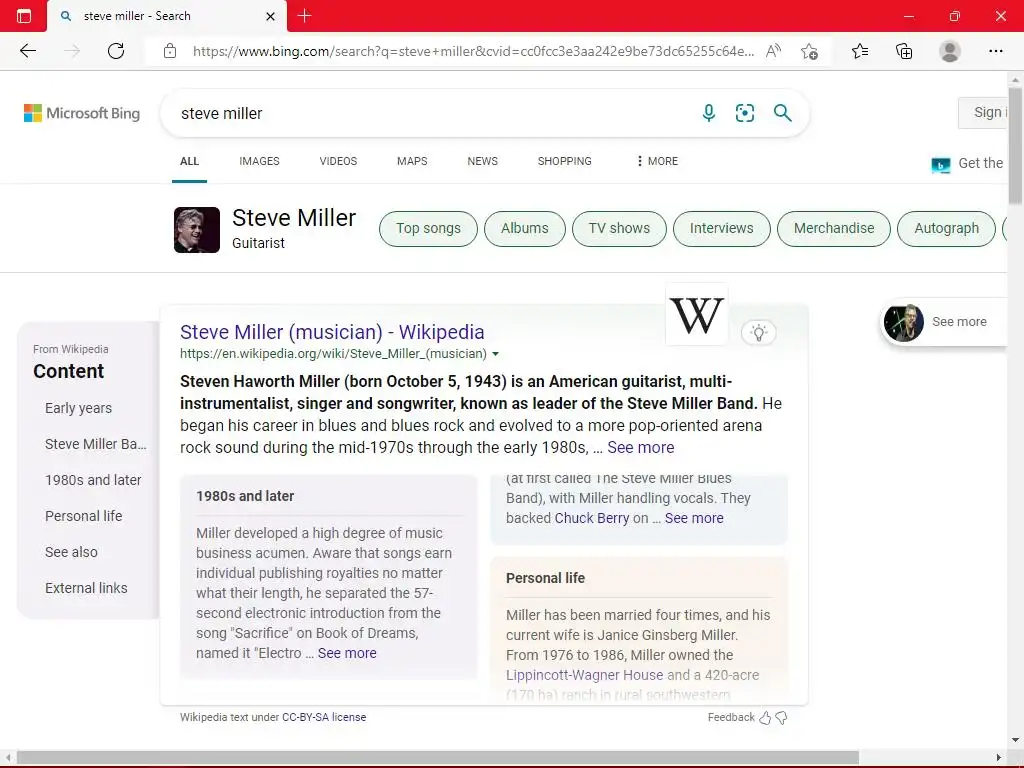The width and height of the screenshot is (1024, 768).
Task: Open the MORE search categories menu
Action: [658, 161]
